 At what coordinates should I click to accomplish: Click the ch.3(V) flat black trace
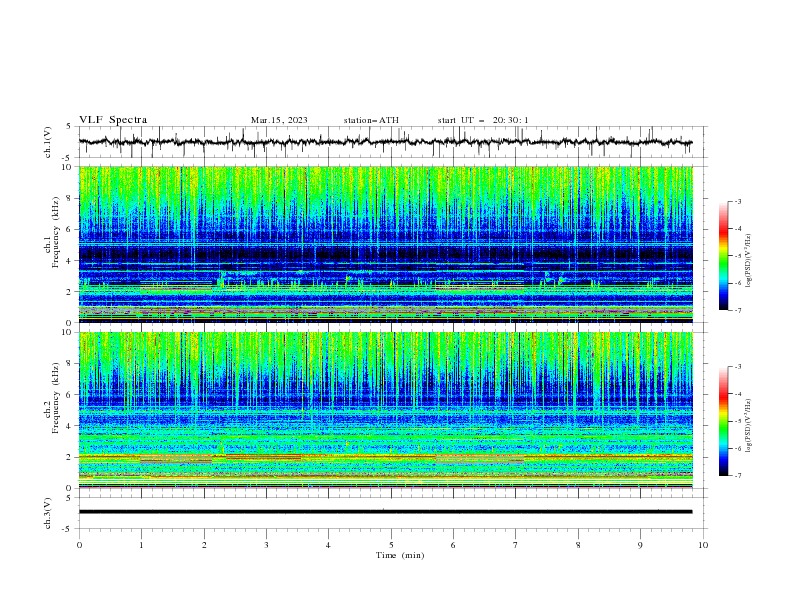click(x=386, y=512)
